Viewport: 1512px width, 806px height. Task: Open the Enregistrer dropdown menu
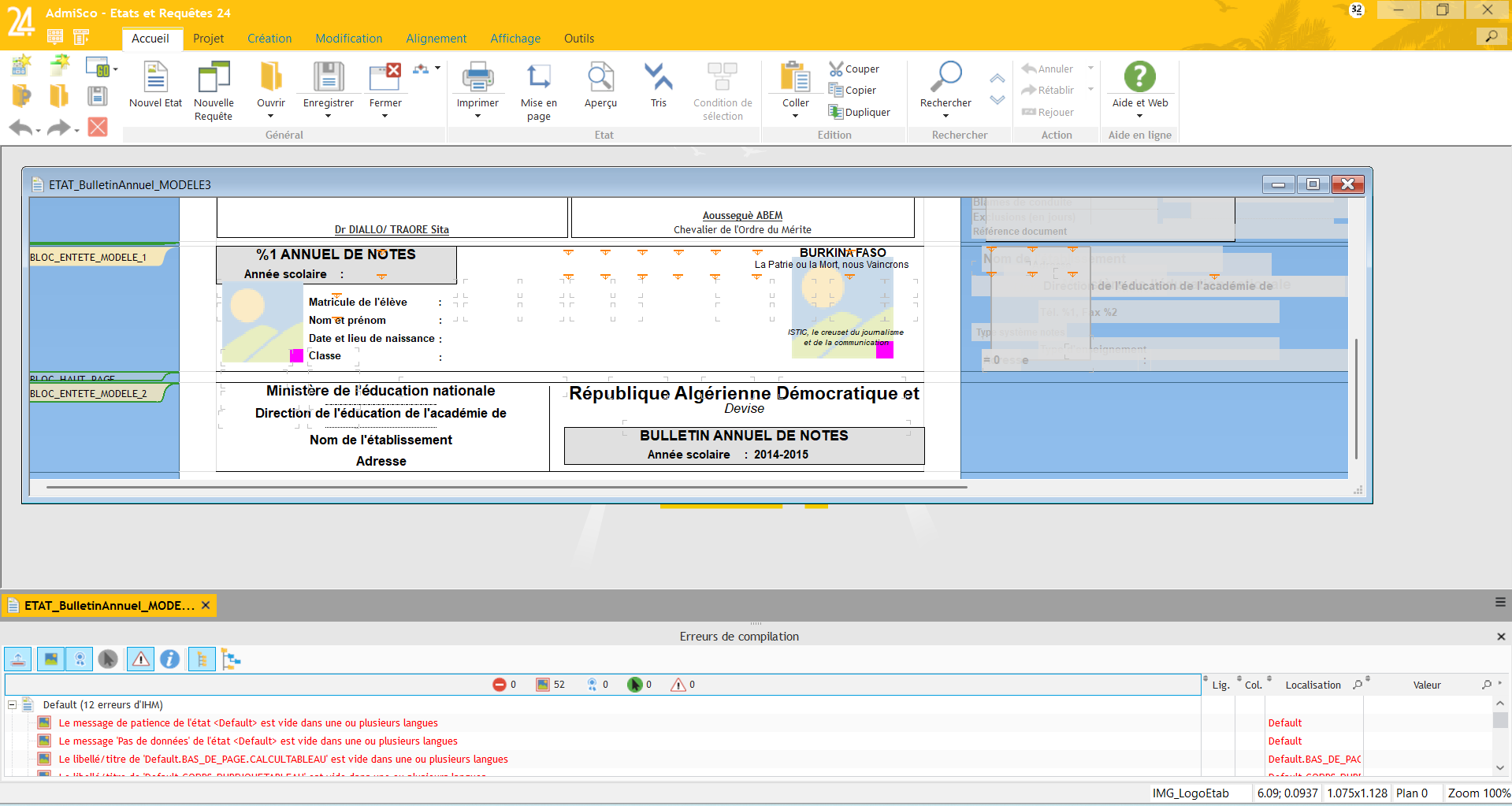point(328,117)
